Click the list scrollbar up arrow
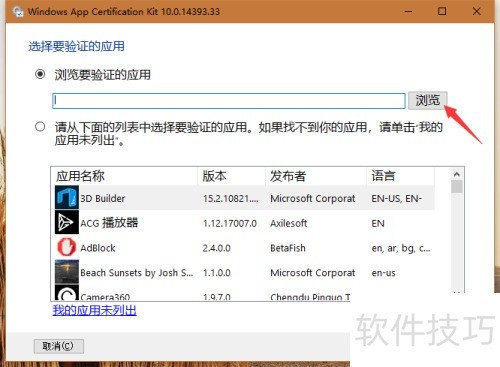Image resolution: width=500 pixels, height=367 pixels. tap(457, 174)
